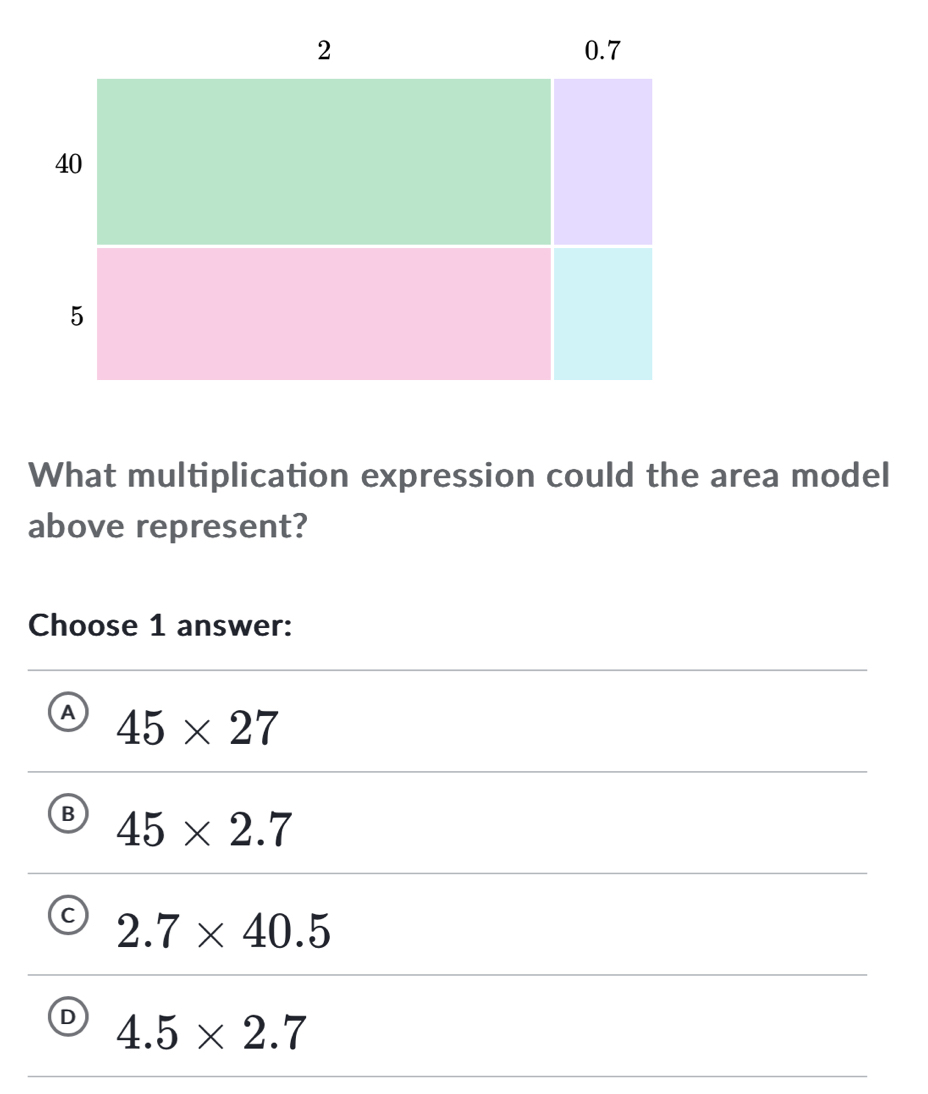Click the purple area model rectangle

tap(601, 162)
